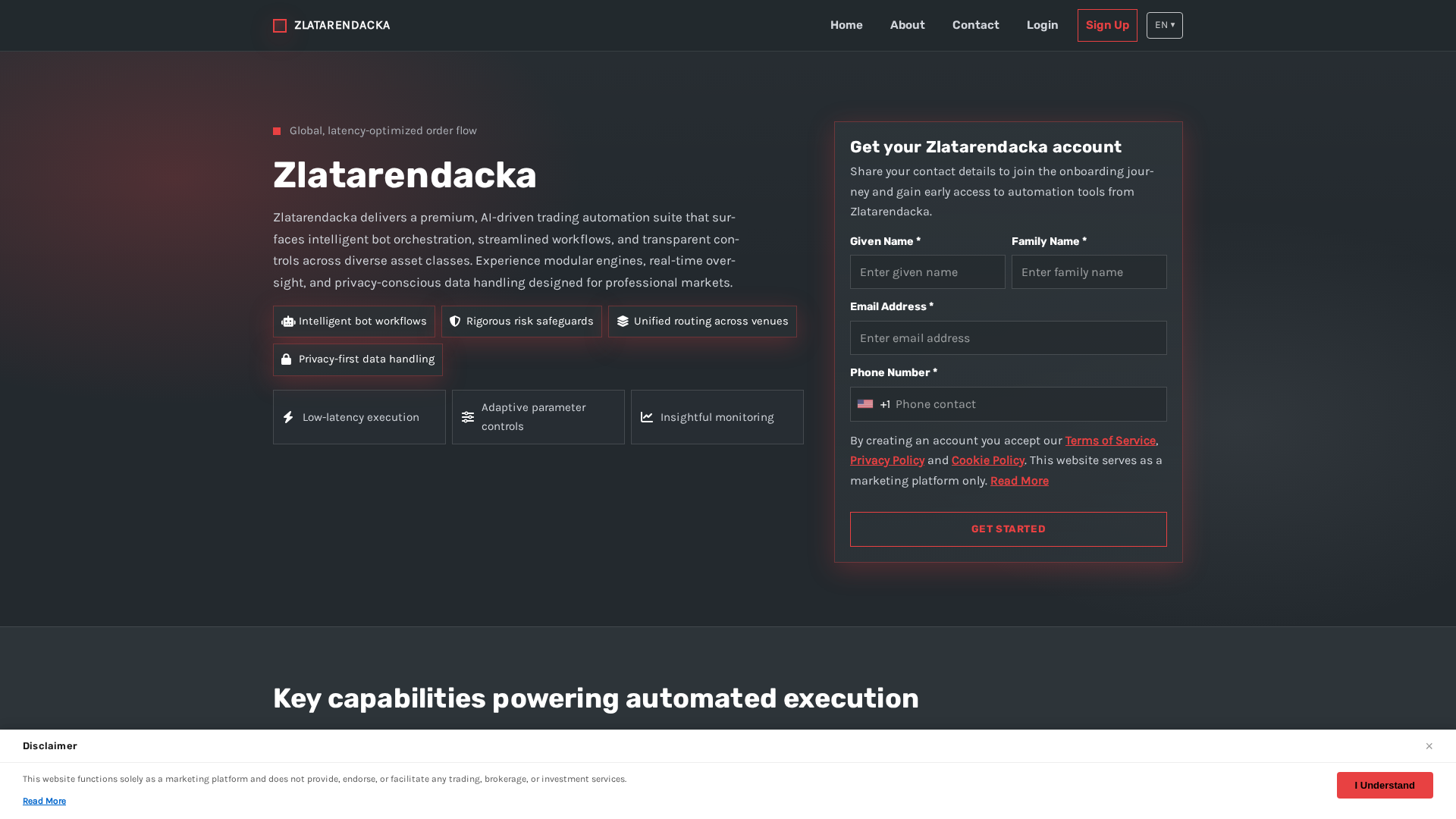This screenshot has width=1456, height=819.
Task: Click Read More in the signup form
Action: point(1019,481)
